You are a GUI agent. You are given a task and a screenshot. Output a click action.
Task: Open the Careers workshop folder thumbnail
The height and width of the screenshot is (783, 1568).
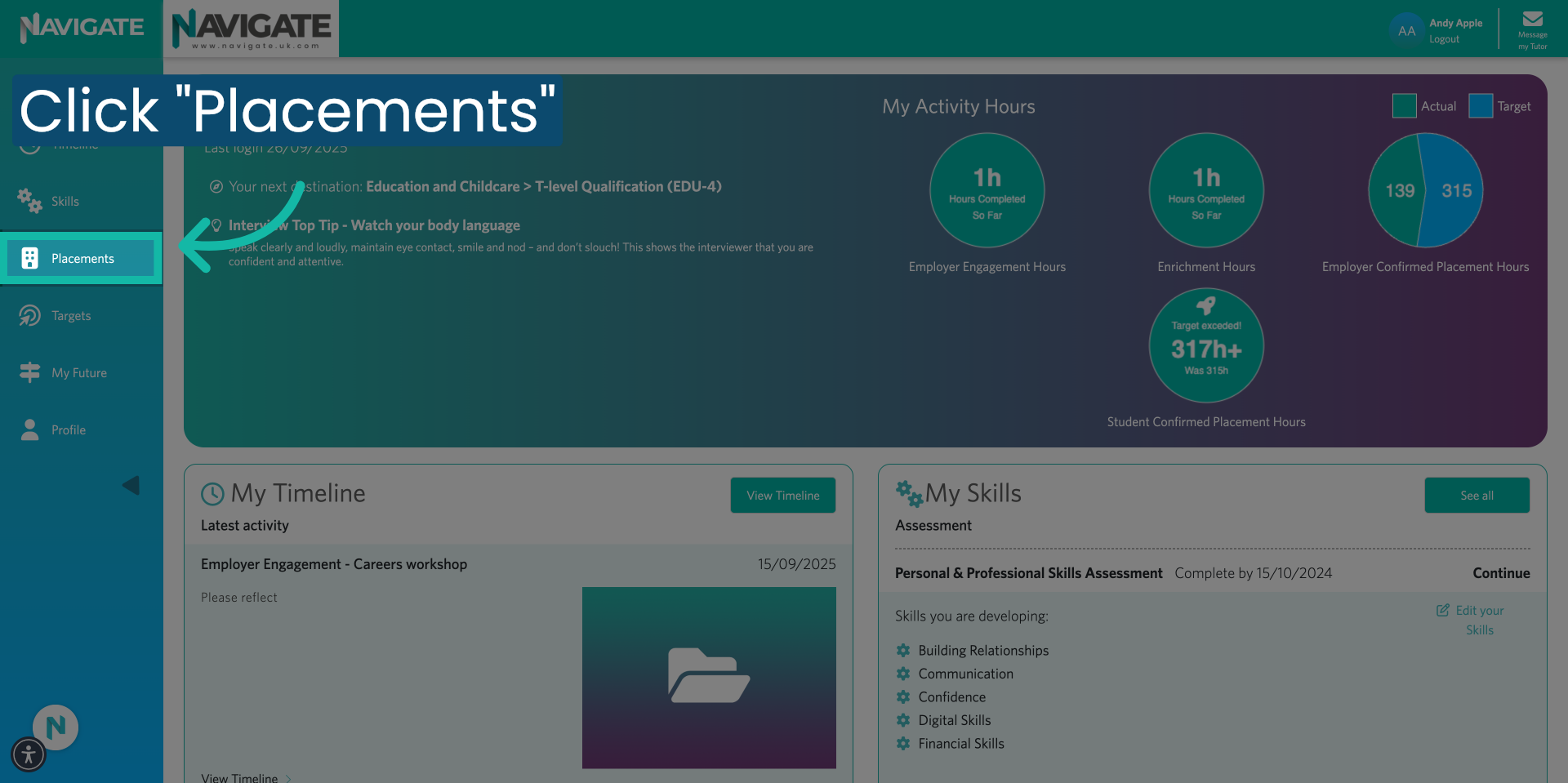click(708, 678)
